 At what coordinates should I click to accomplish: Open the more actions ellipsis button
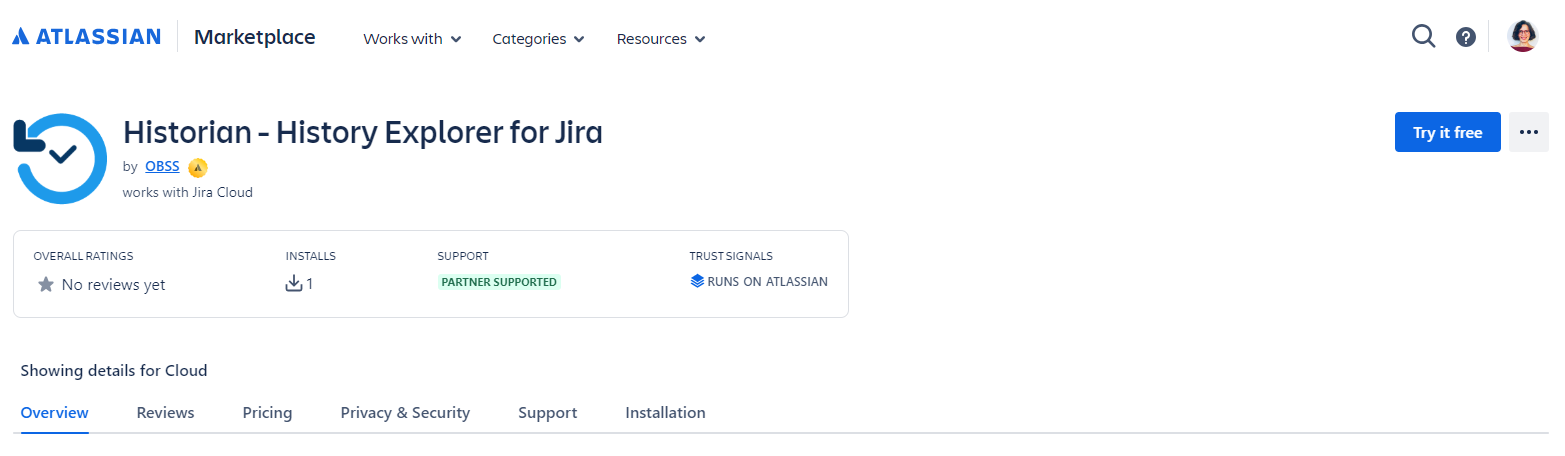(1528, 132)
